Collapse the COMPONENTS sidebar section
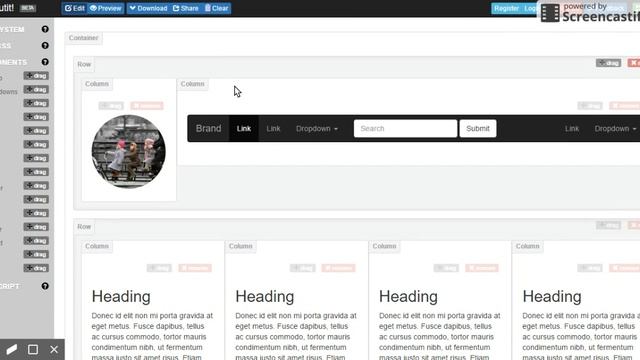 coord(13,62)
